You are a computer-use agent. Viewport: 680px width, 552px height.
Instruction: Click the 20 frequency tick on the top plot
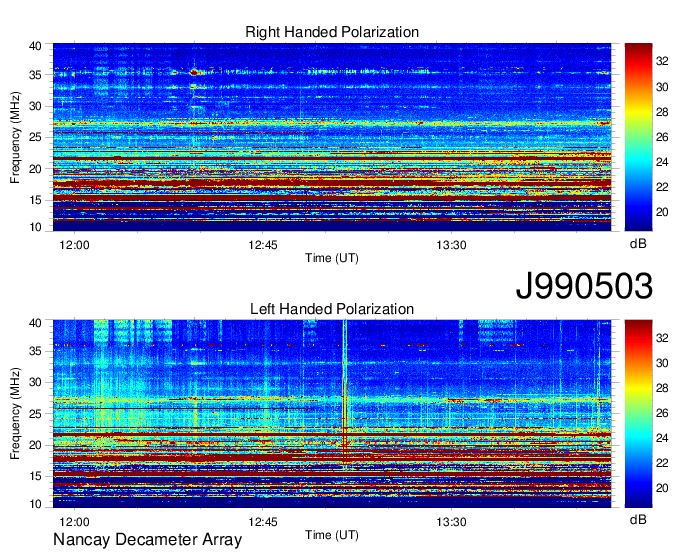[x=35, y=169]
